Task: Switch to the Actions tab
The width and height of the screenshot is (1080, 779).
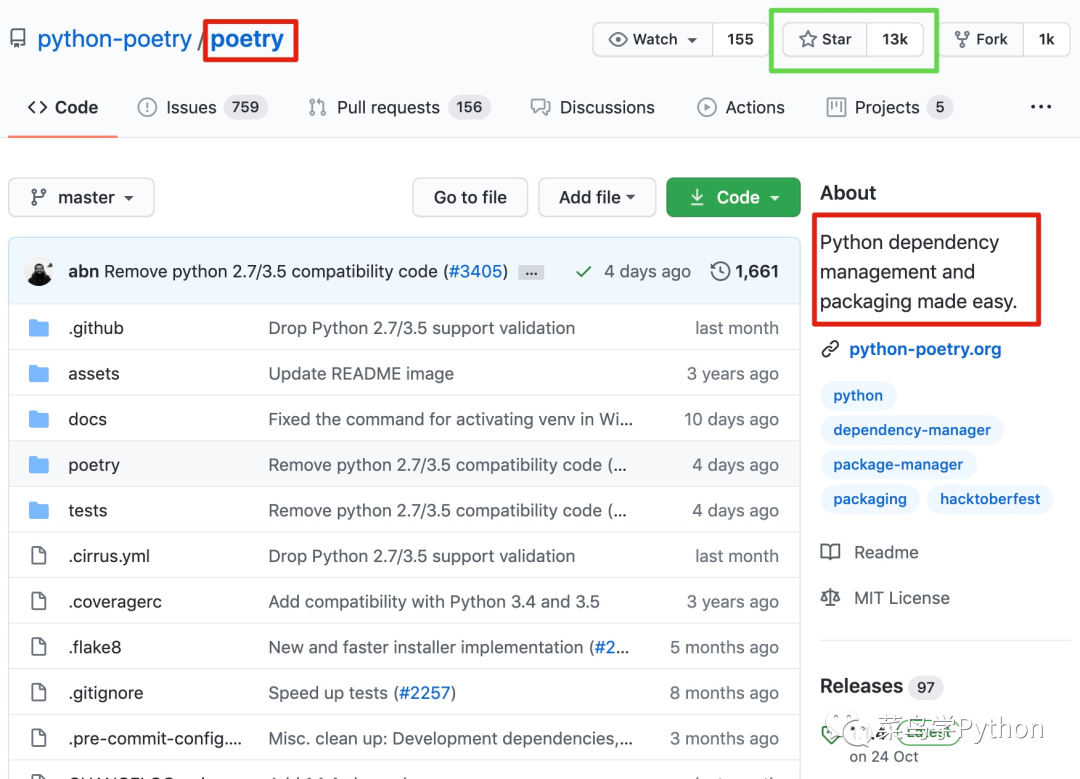Action: point(740,107)
